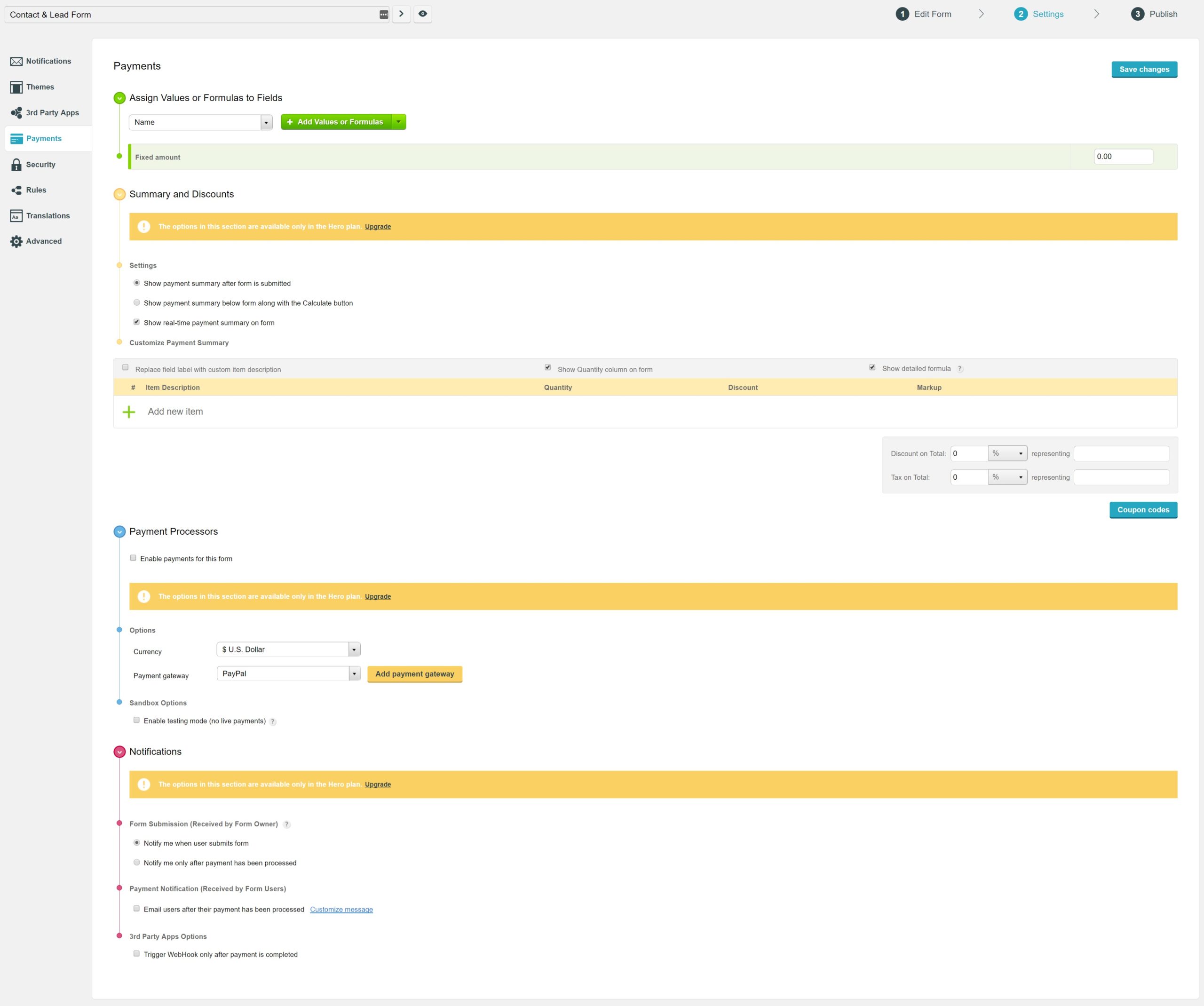Click the Payments sidebar icon
Image resolution: width=1204 pixels, height=1006 pixels.
[x=17, y=137]
